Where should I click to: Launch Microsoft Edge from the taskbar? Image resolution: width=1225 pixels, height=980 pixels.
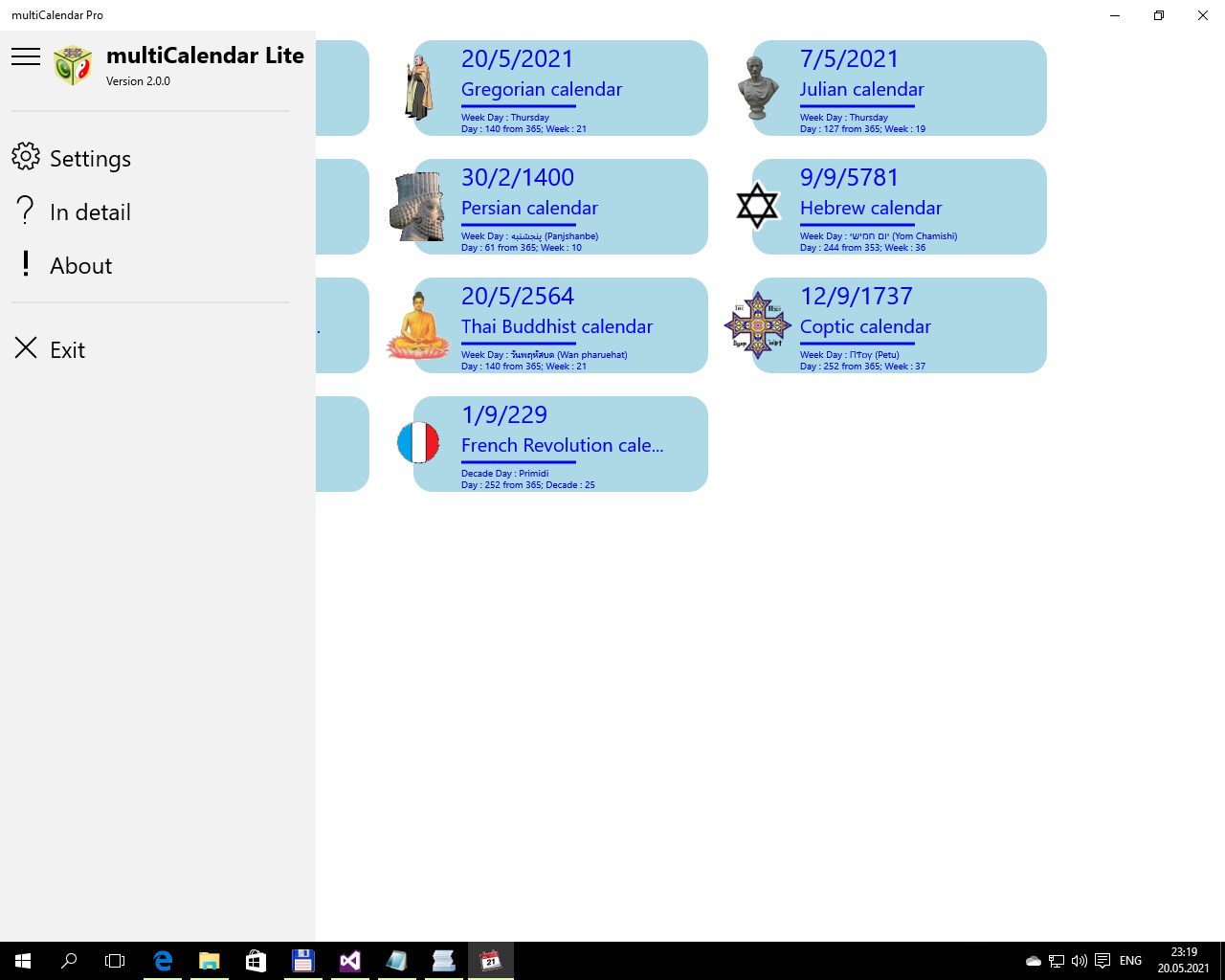click(163, 961)
